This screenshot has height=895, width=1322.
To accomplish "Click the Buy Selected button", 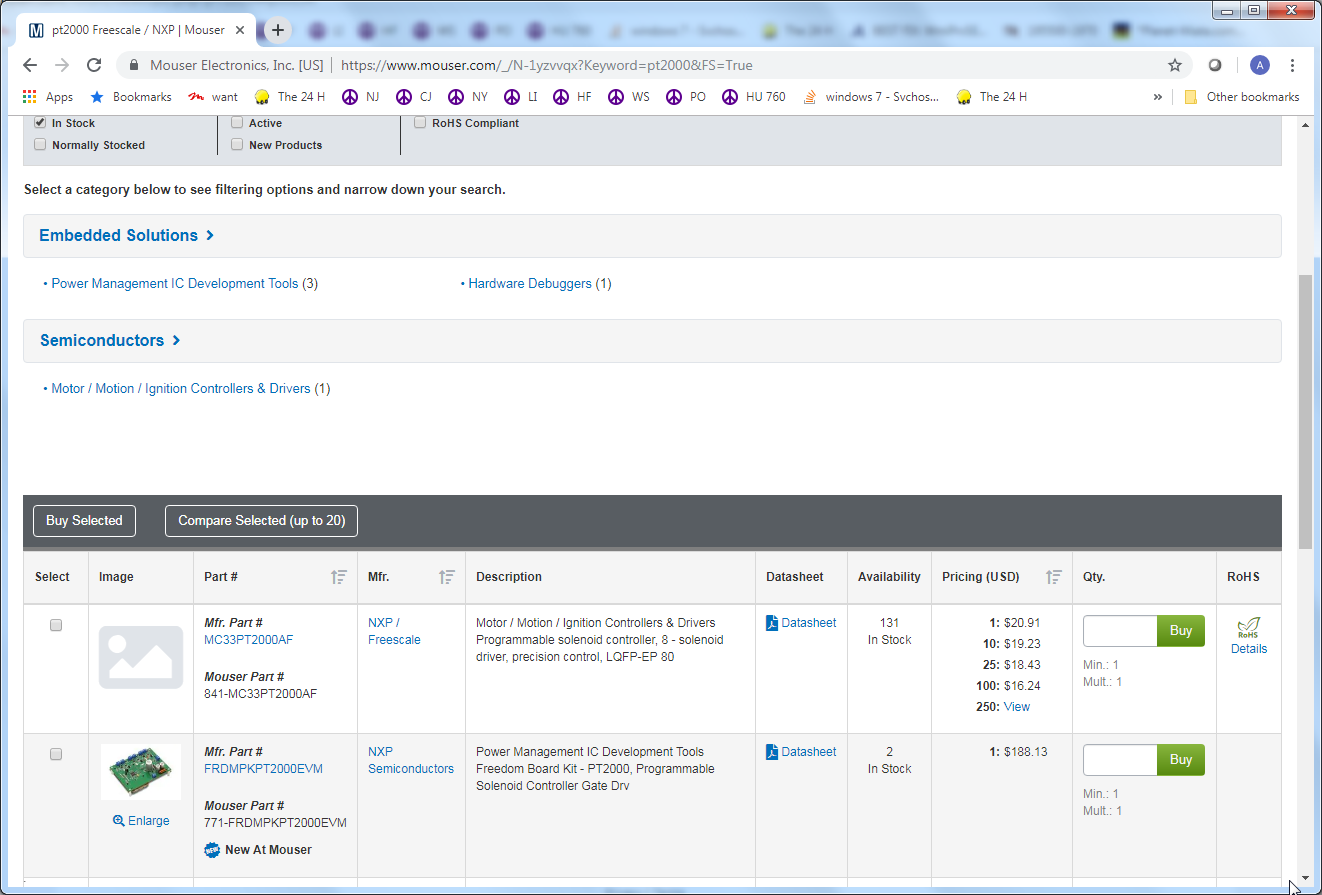I will click(x=84, y=521).
